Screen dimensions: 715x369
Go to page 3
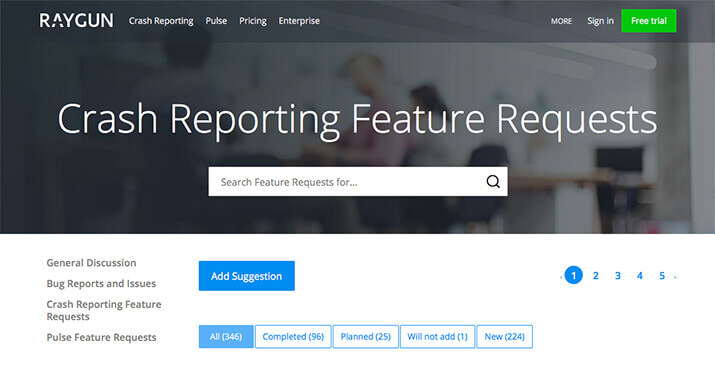pyautogui.click(x=618, y=275)
